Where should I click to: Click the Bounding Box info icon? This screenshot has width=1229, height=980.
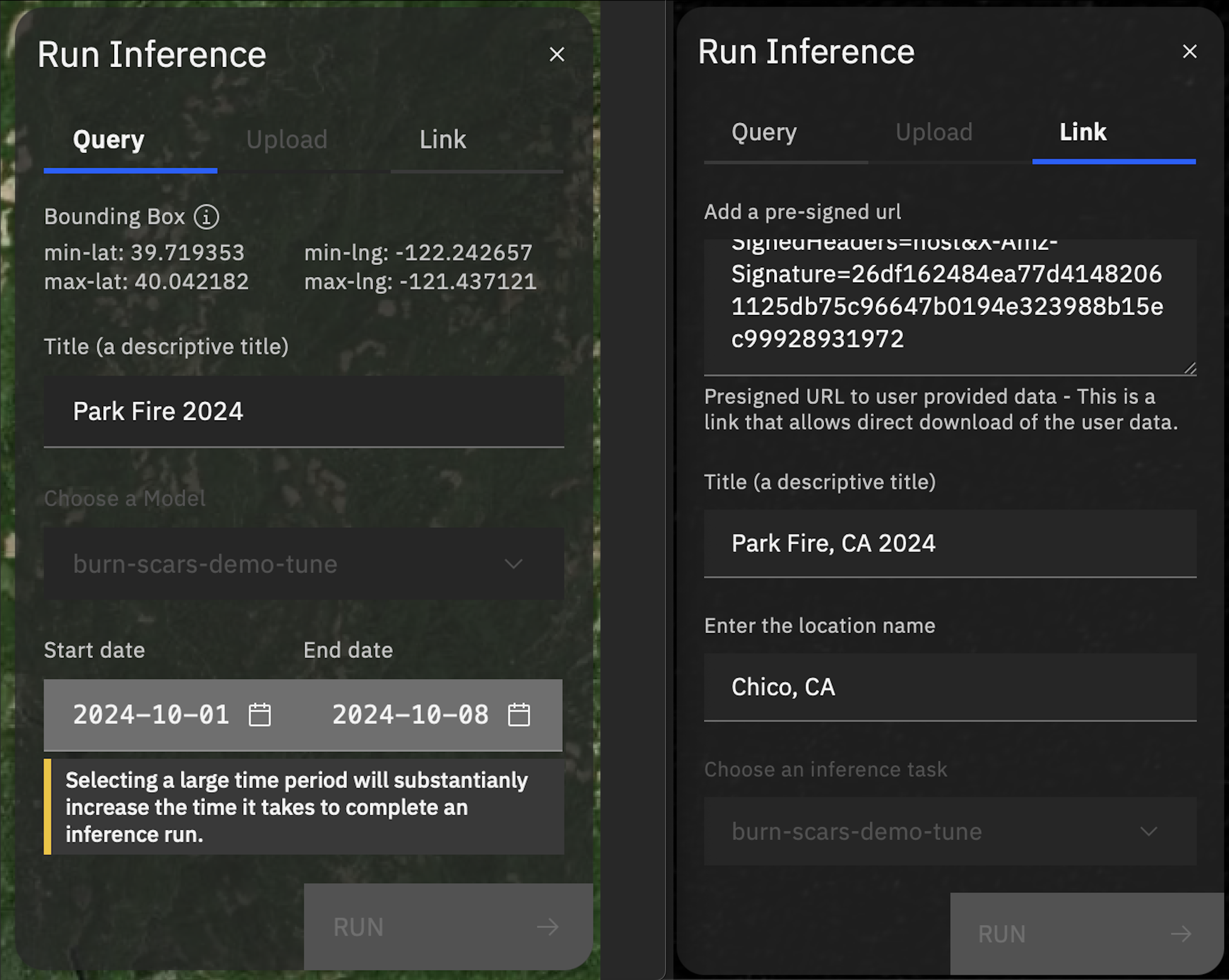[x=207, y=217]
